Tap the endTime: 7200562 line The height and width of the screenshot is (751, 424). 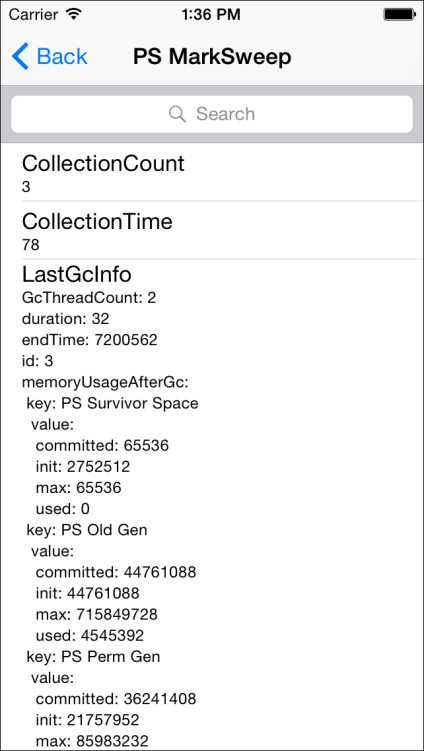click(90, 340)
